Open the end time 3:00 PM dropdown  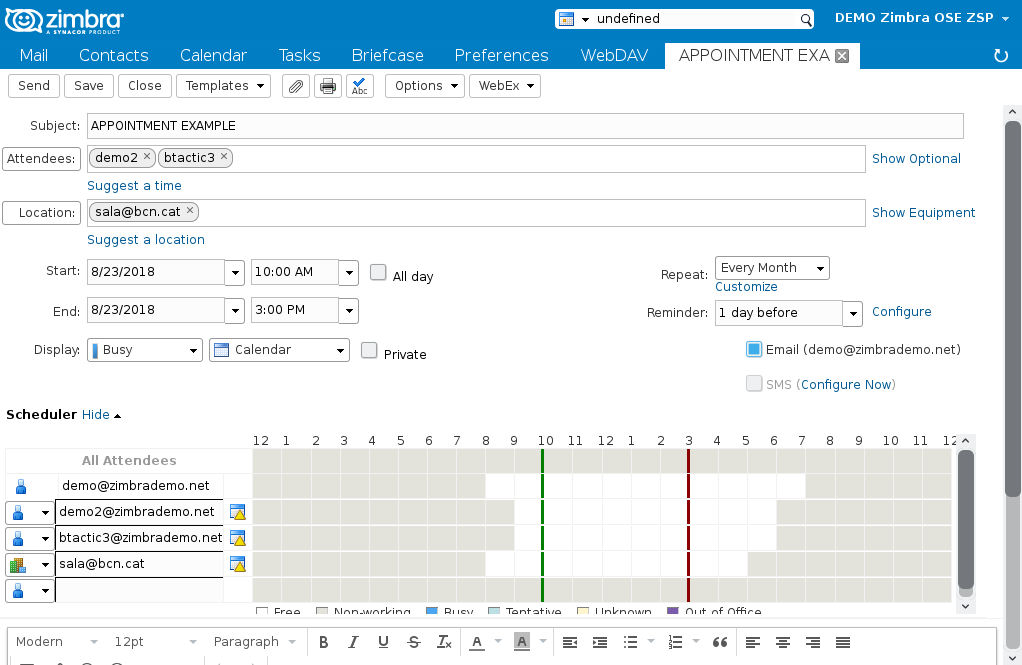tap(349, 311)
